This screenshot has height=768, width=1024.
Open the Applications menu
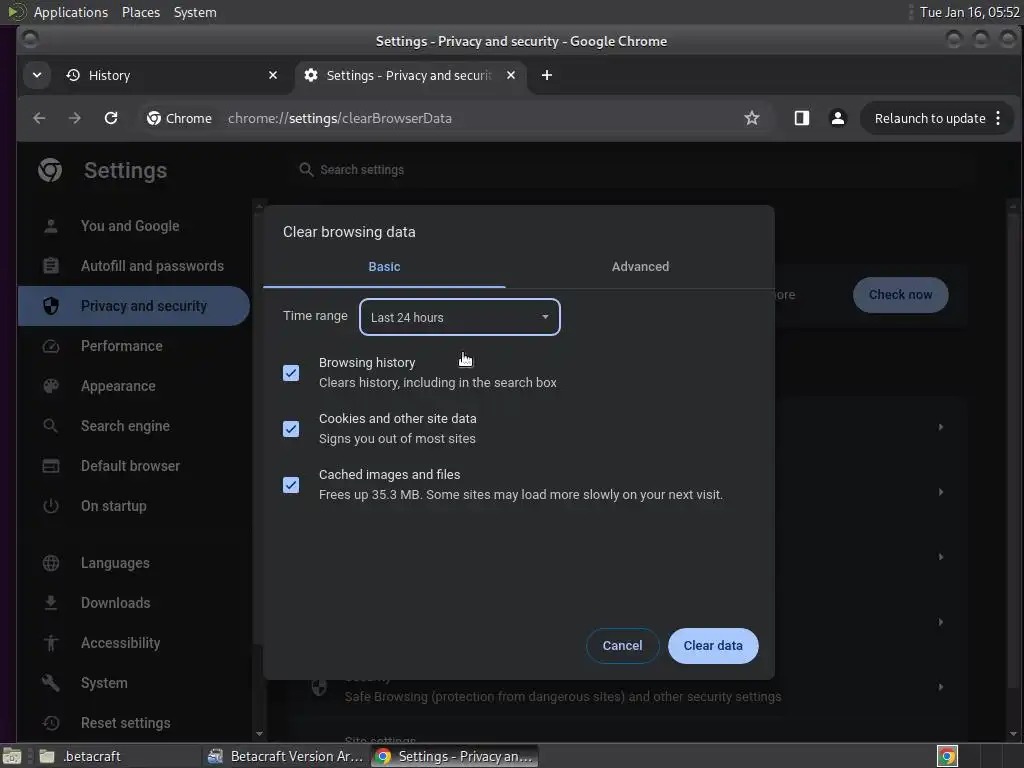click(x=71, y=12)
